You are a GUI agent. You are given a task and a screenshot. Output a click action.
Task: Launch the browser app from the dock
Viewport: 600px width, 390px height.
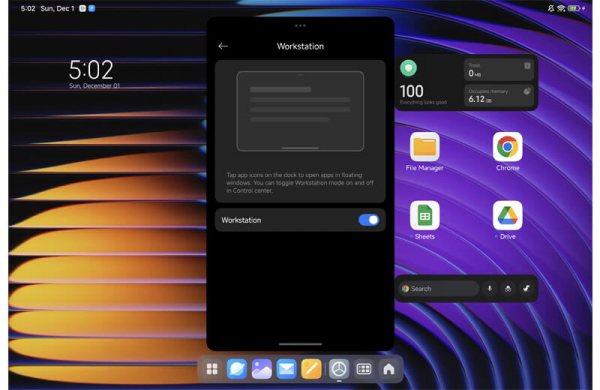[236, 369]
